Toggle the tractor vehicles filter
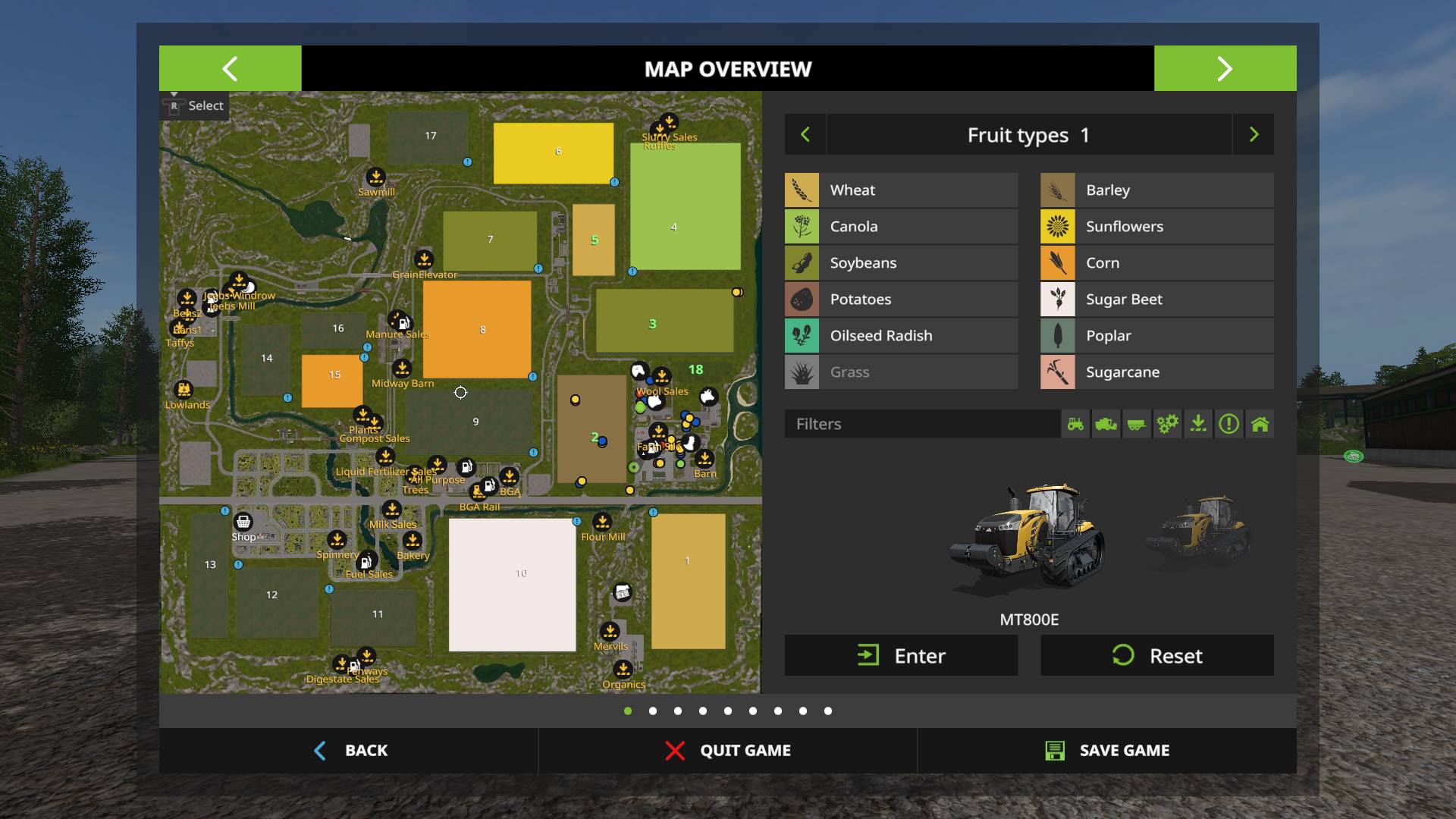Screen dimensions: 1456x819 coord(1075,424)
